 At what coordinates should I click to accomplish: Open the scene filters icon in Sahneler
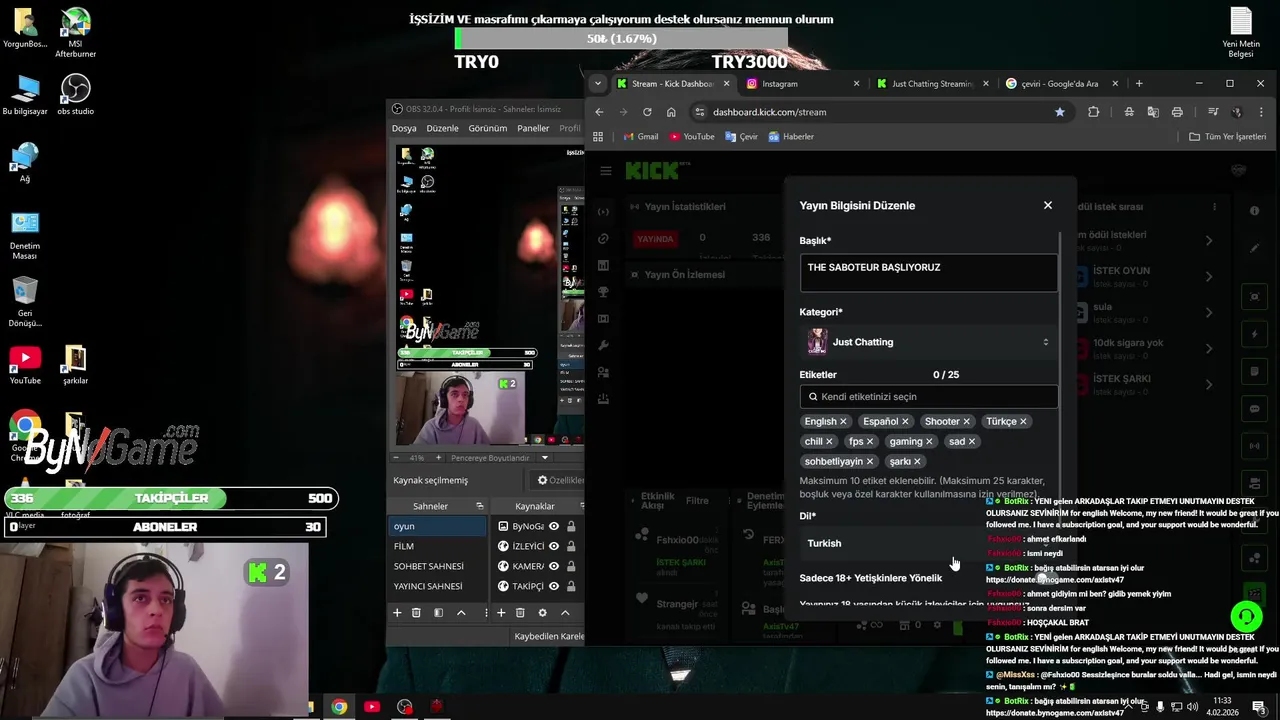coord(438,612)
